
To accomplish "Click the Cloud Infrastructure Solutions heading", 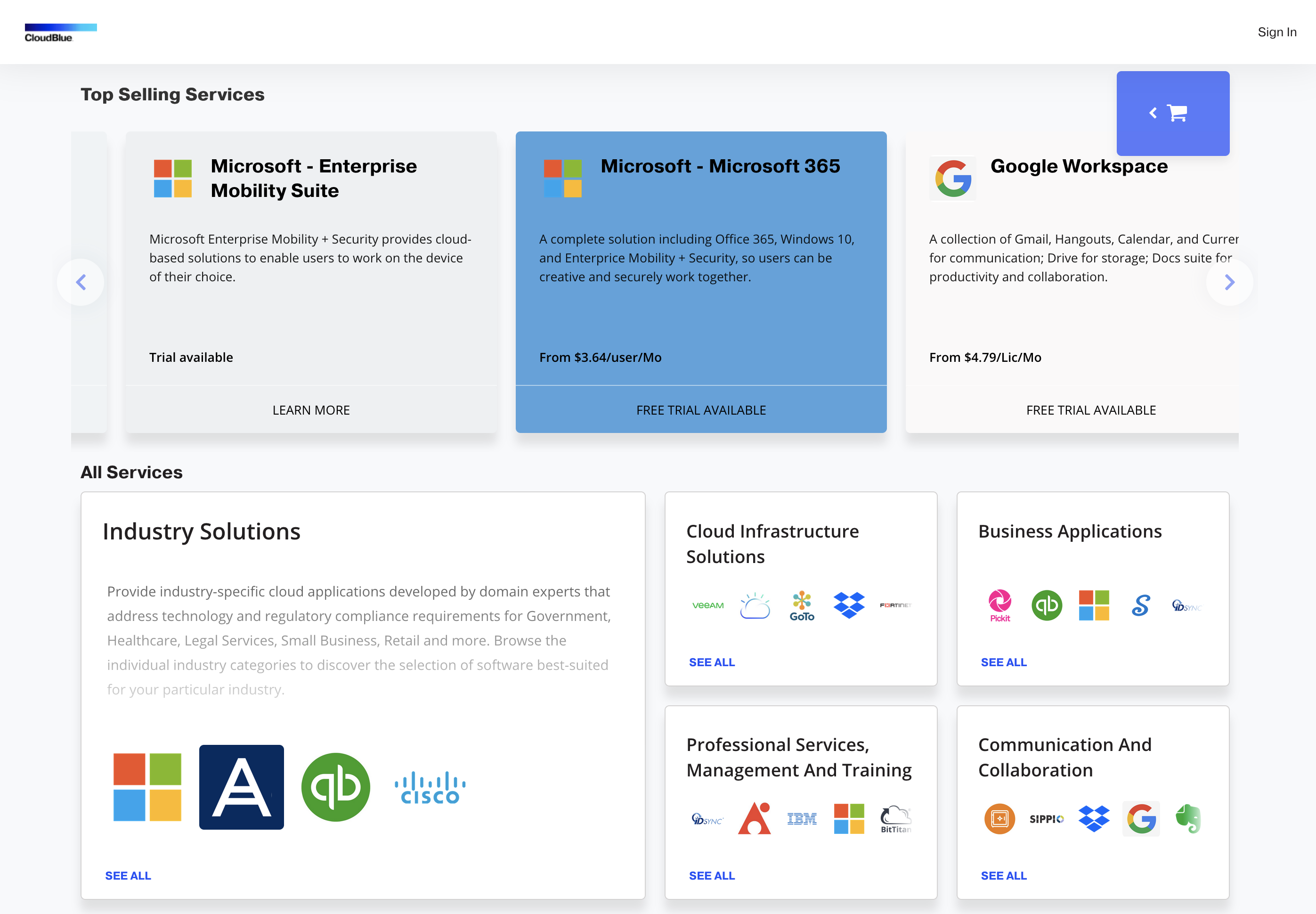I will pos(772,544).
